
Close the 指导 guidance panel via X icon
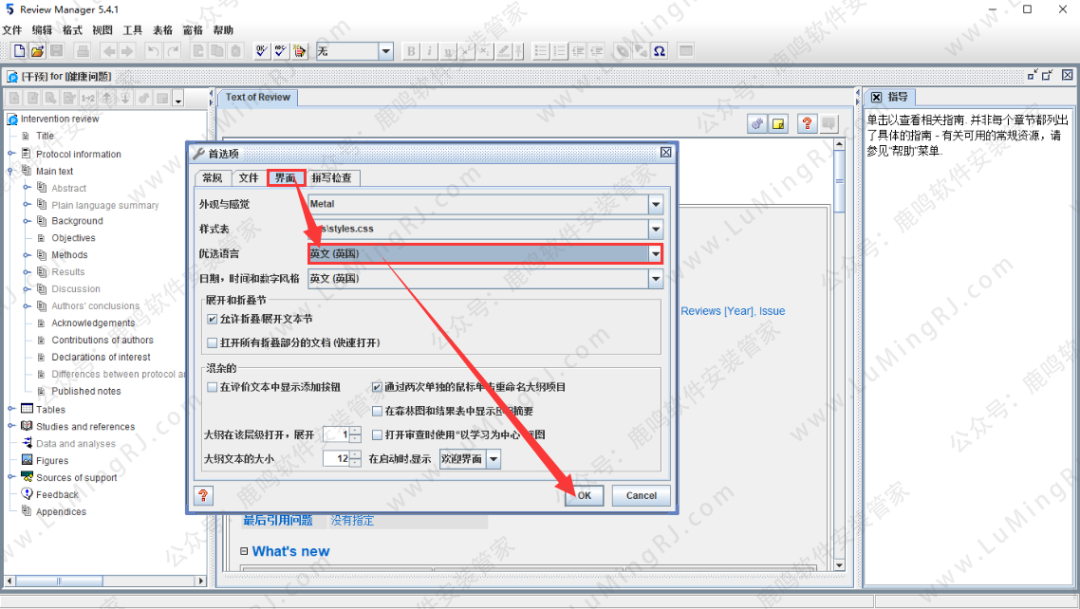[x=876, y=97]
